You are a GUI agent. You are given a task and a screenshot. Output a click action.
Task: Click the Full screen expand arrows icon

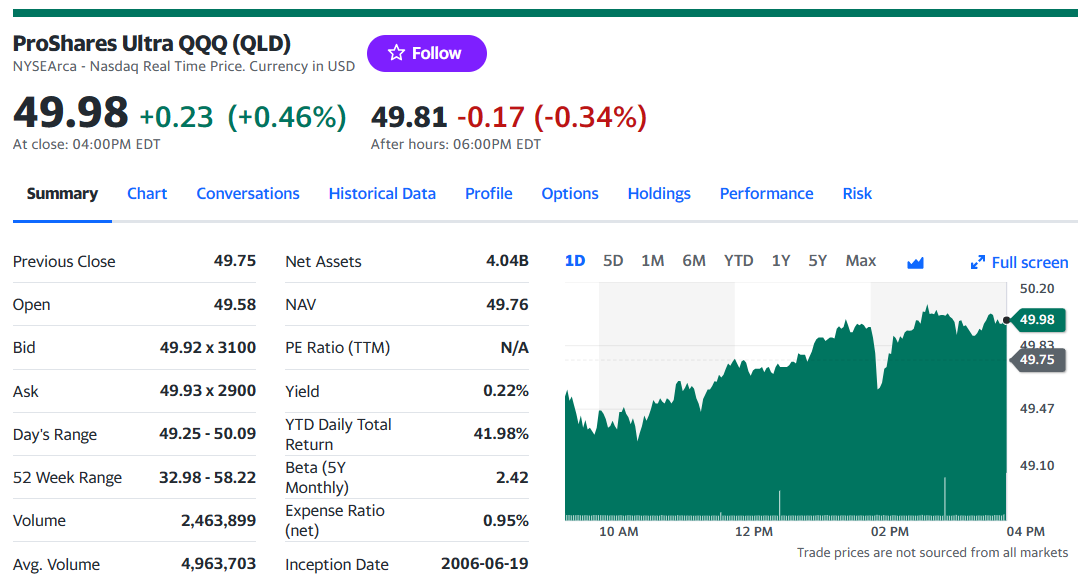[x=977, y=263]
